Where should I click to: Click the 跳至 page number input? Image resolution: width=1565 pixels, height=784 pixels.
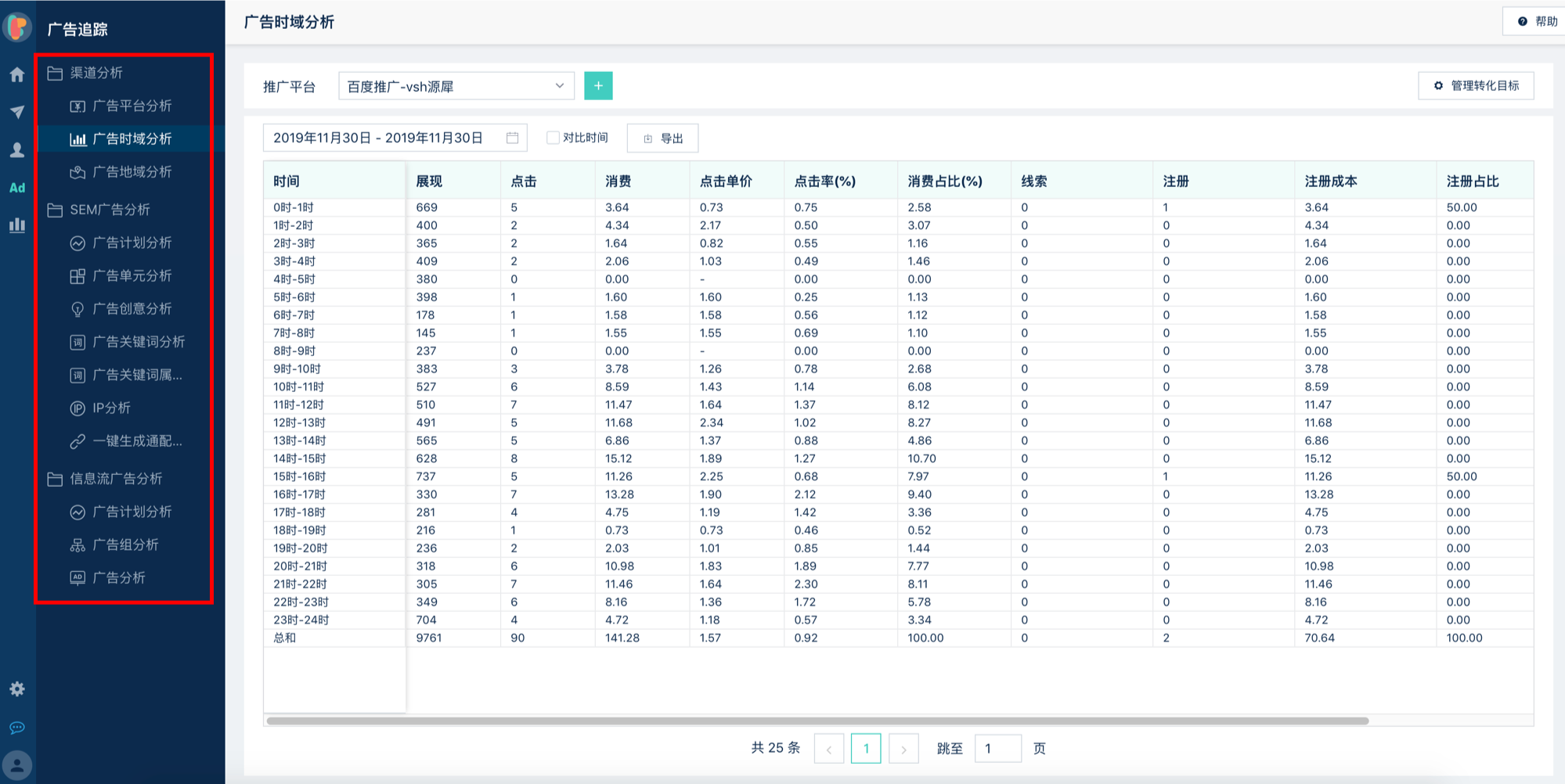tap(997, 749)
